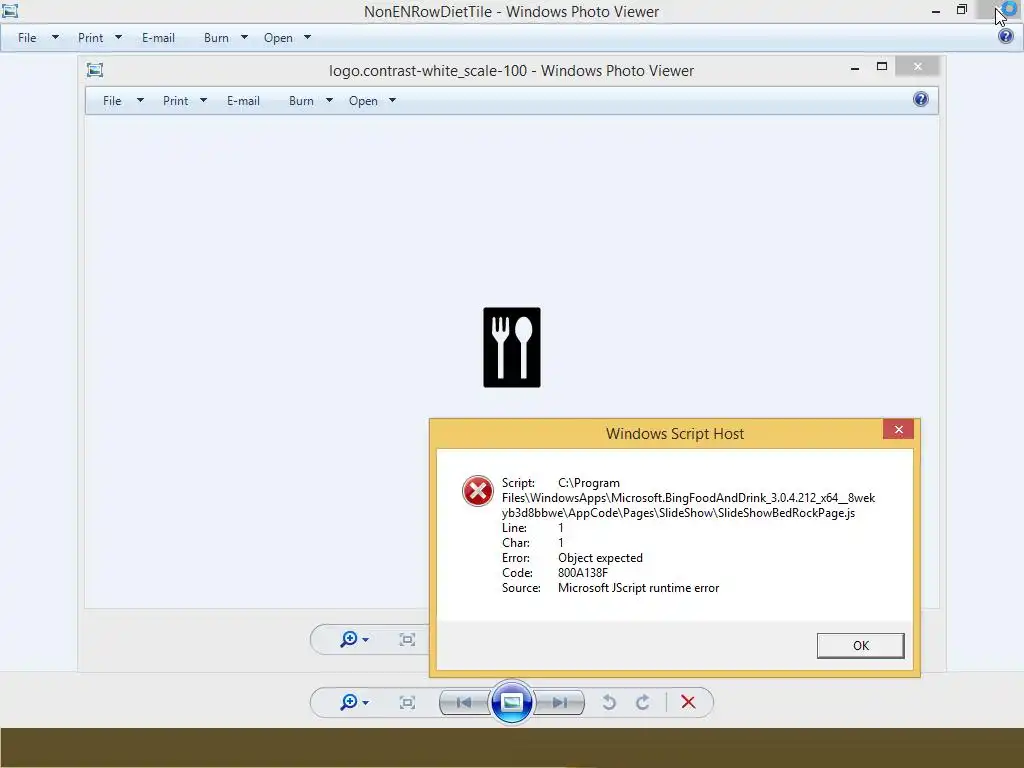This screenshot has height=768, width=1024.
Task: Click the red error icon in script dialog
Action: tap(477, 491)
